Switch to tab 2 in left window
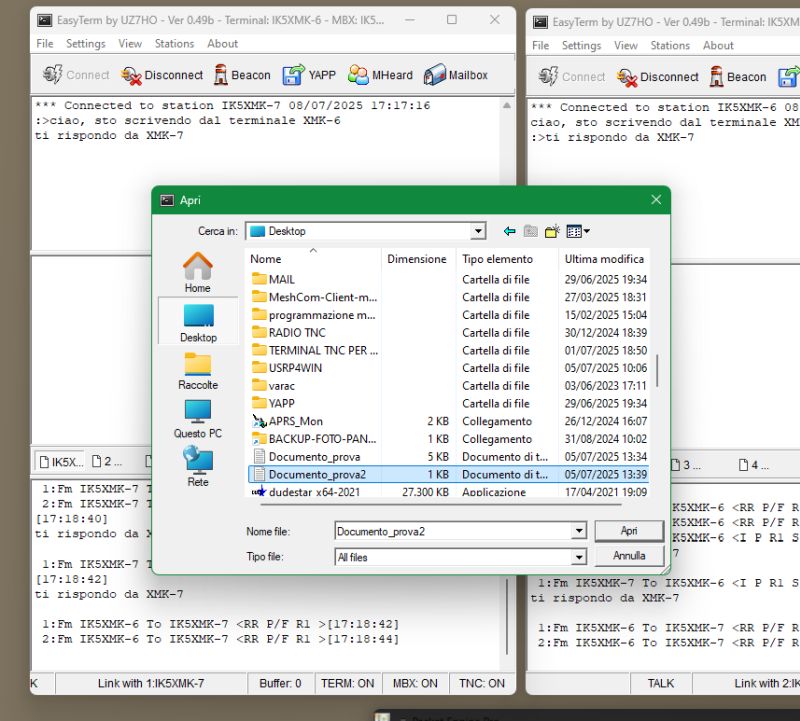The width and height of the screenshot is (800, 721). click(107, 462)
